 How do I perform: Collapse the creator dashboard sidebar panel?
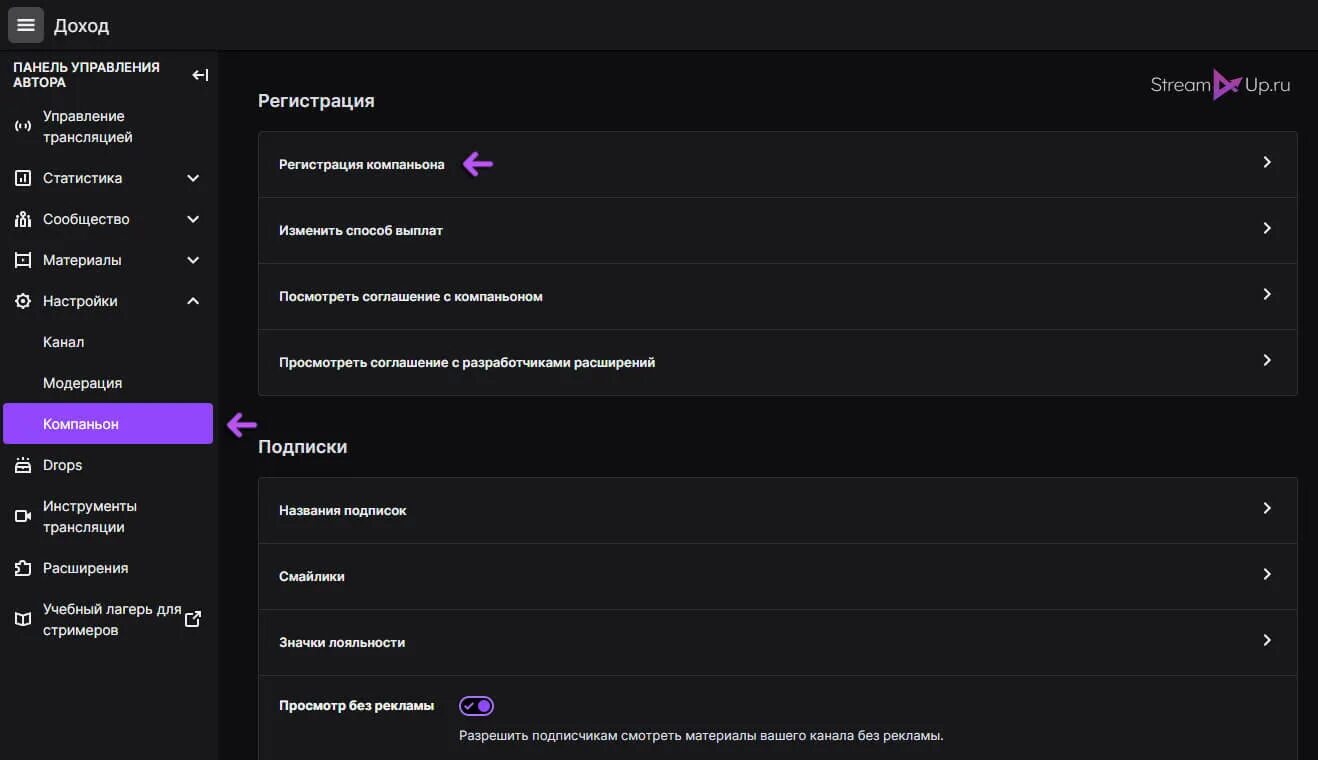click(200, 75)
